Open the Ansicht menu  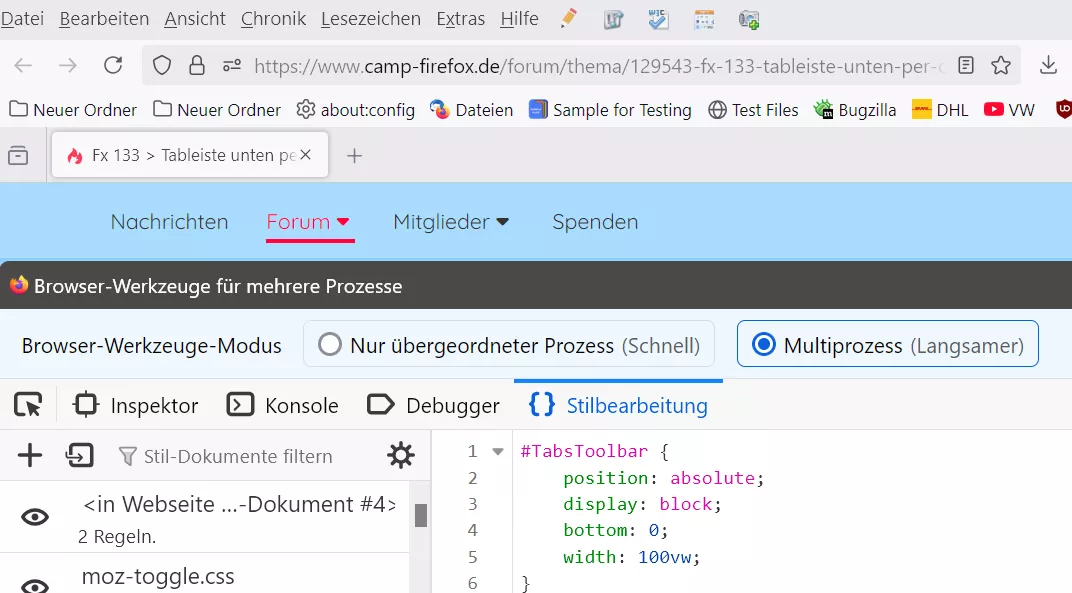[195, 18]
